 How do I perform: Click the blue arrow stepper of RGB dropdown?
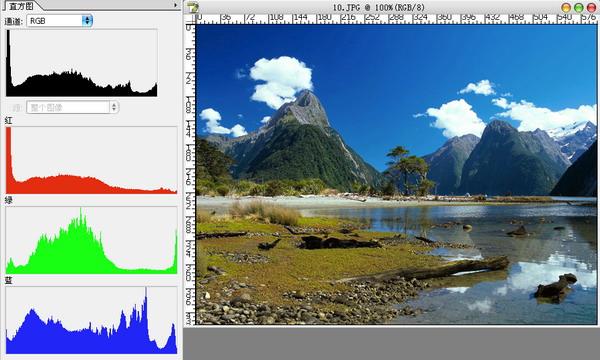[x=87, y=21]
